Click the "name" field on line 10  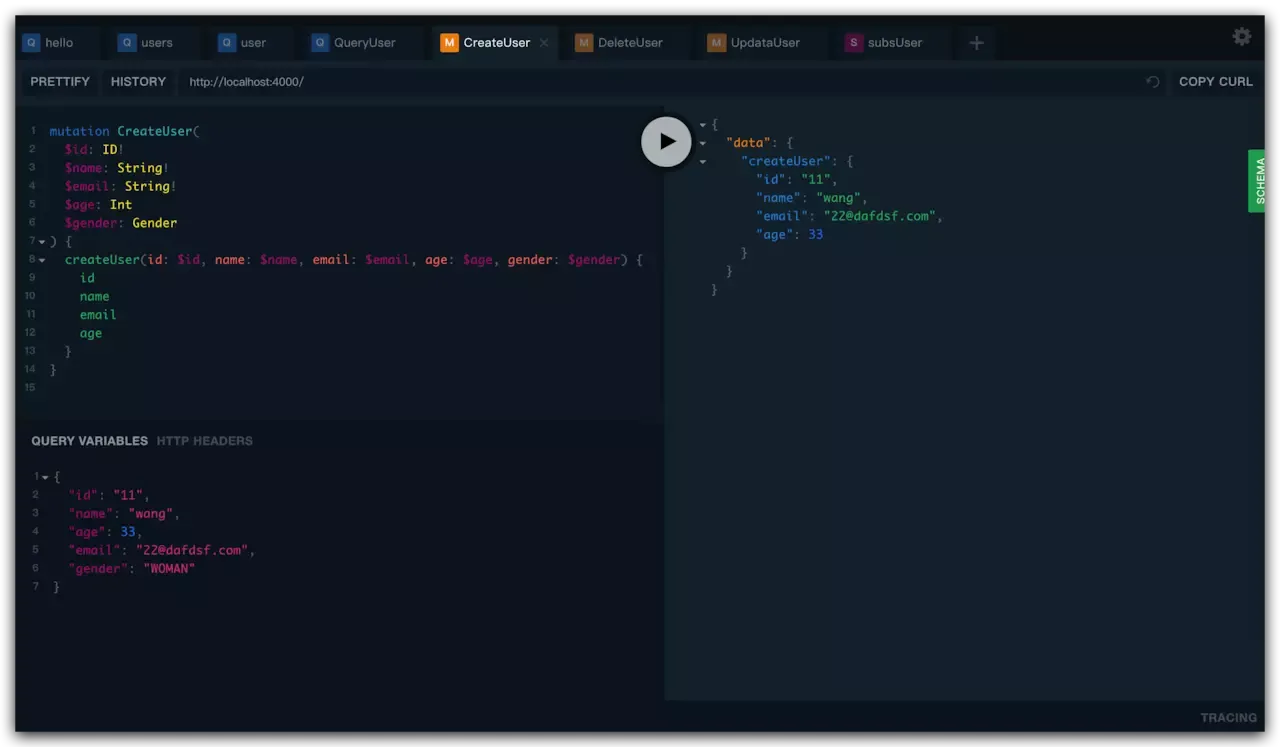coord(95,297)
